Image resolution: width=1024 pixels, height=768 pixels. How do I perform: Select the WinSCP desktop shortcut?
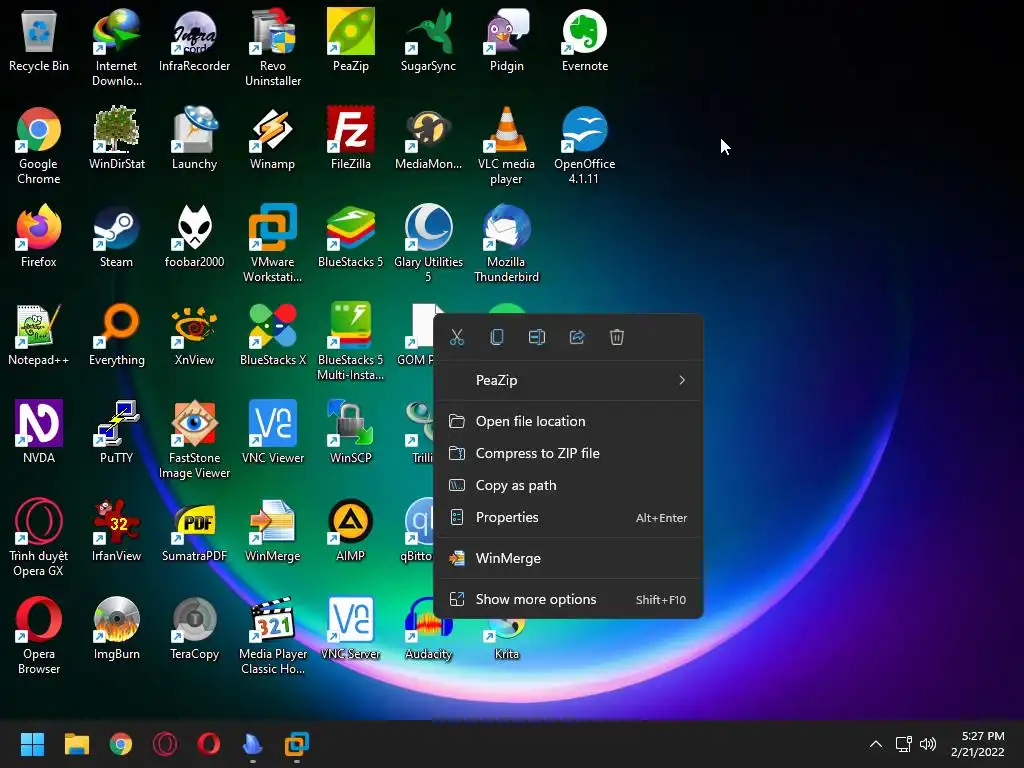[x=351, y=432]
